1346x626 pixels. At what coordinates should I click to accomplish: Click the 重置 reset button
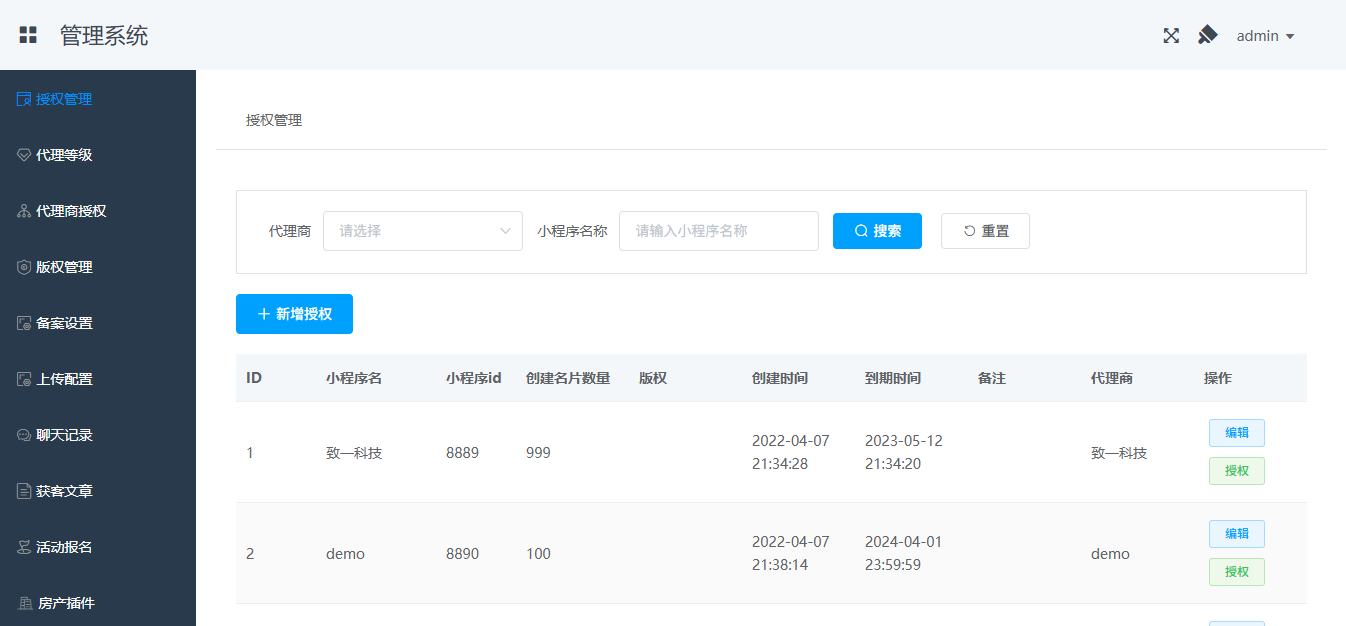[x=985, y=231]
